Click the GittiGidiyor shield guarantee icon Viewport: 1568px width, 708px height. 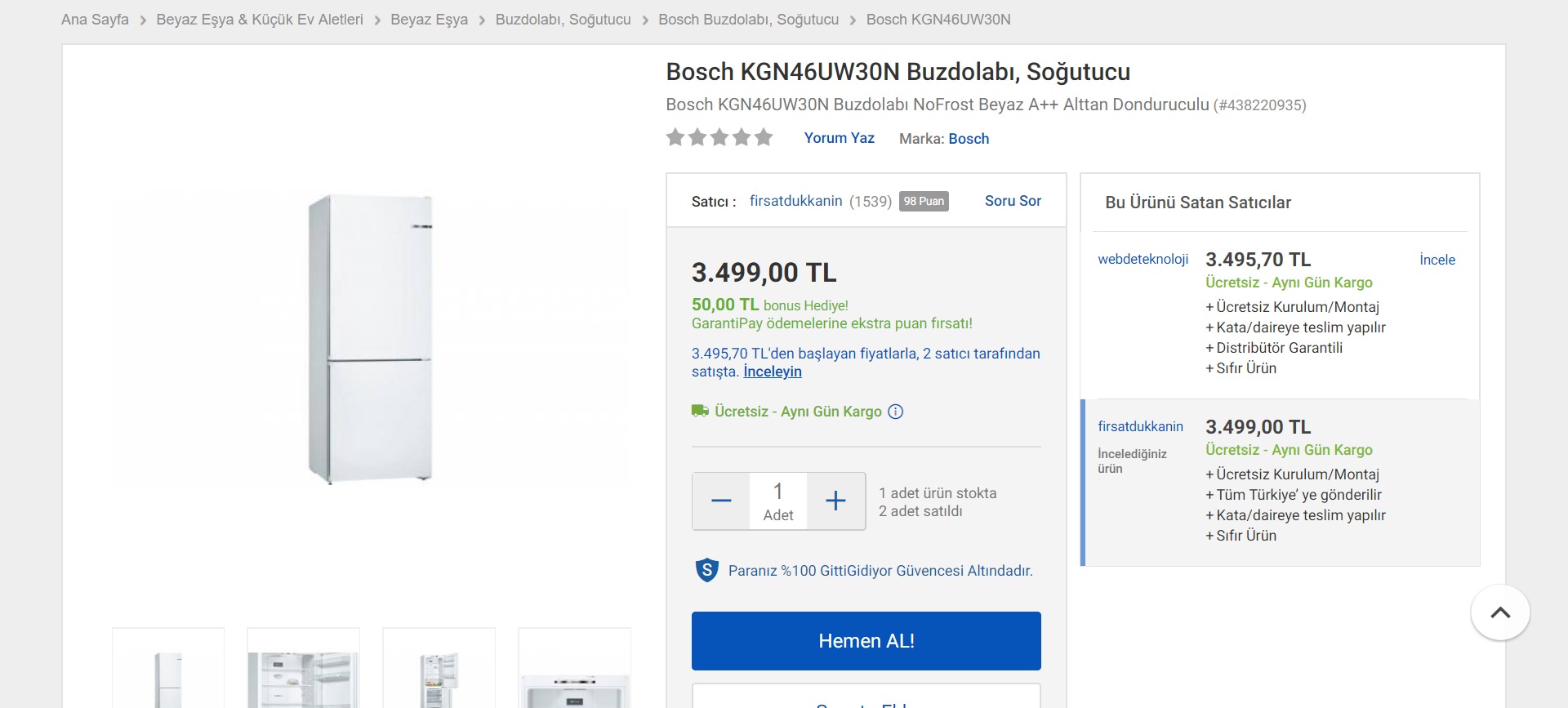pos(706,570)
